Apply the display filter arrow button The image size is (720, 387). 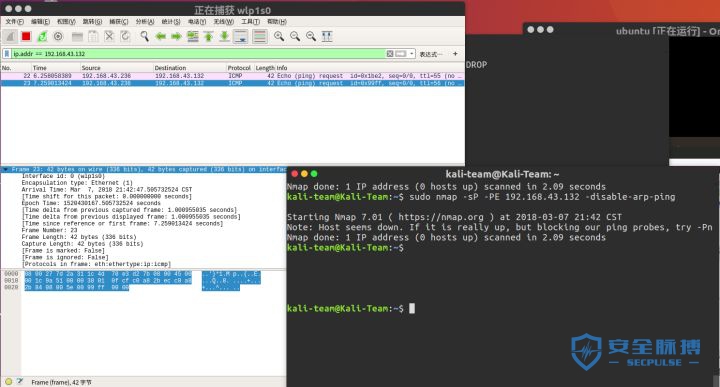[x=401, y=54]
